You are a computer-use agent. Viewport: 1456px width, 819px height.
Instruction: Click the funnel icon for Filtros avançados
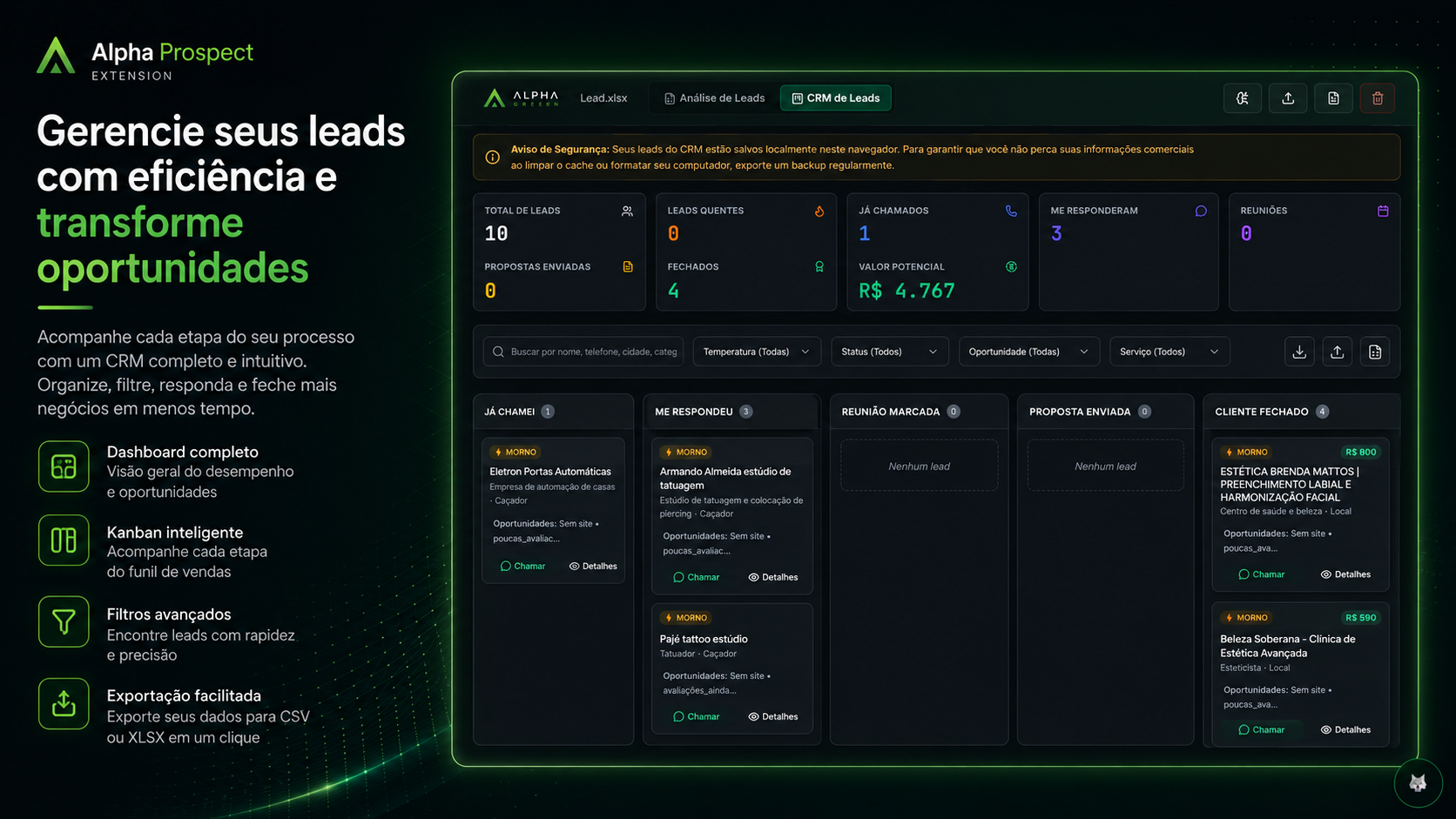(64, 621)
